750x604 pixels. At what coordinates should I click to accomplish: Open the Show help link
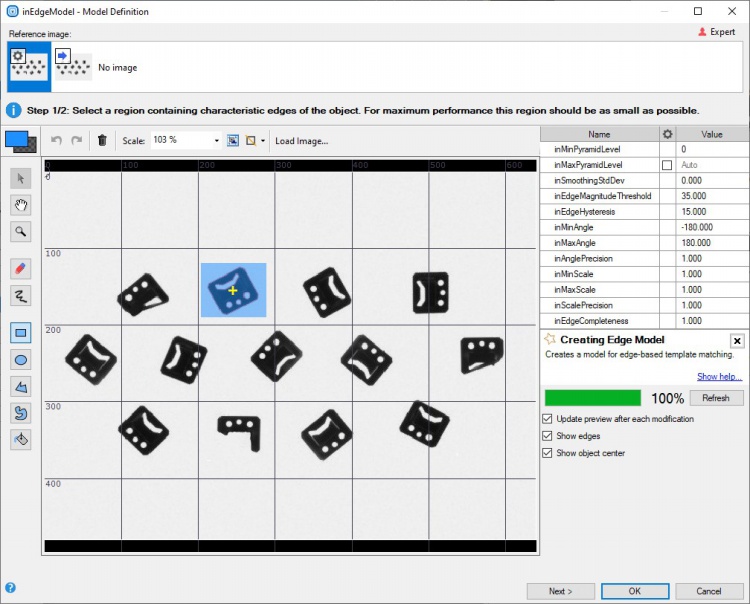tap(720, 377)
